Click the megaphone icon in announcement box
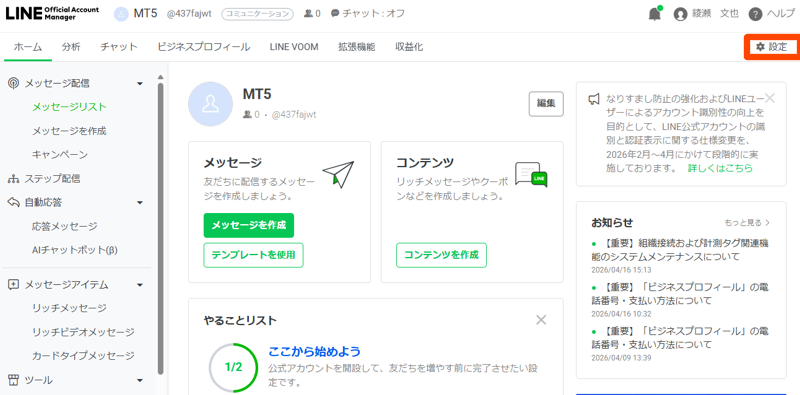 [x=593, y=99]
